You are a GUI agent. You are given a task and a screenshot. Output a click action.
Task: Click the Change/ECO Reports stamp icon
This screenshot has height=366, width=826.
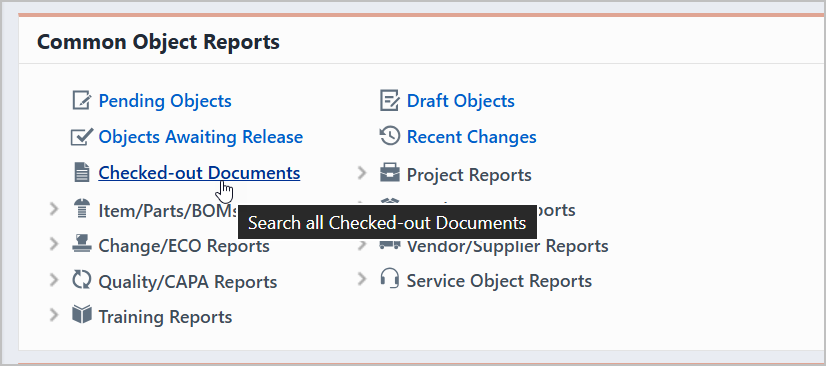[x=81, y=244]
